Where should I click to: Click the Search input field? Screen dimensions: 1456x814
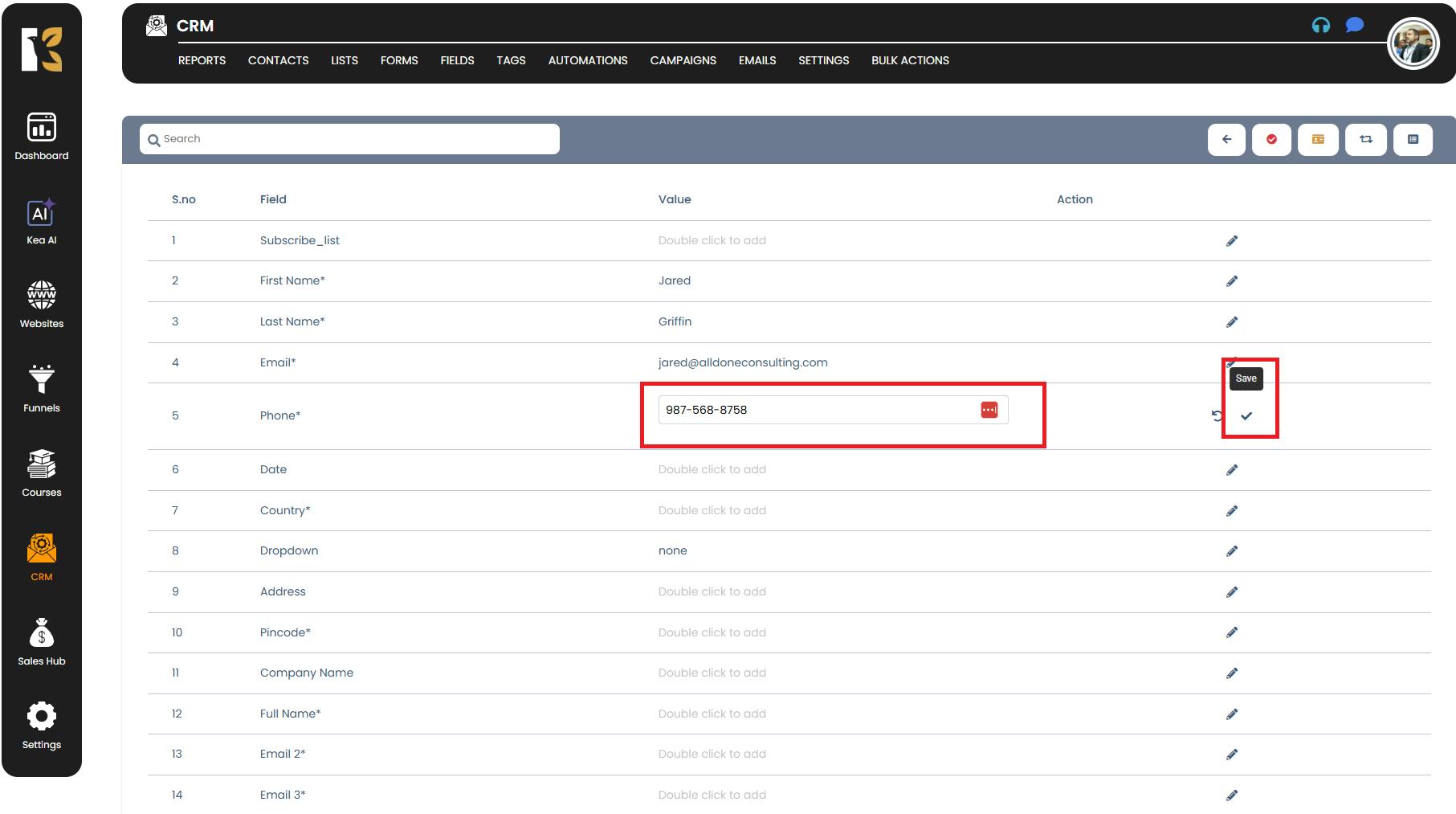click(x=349, y=139)
